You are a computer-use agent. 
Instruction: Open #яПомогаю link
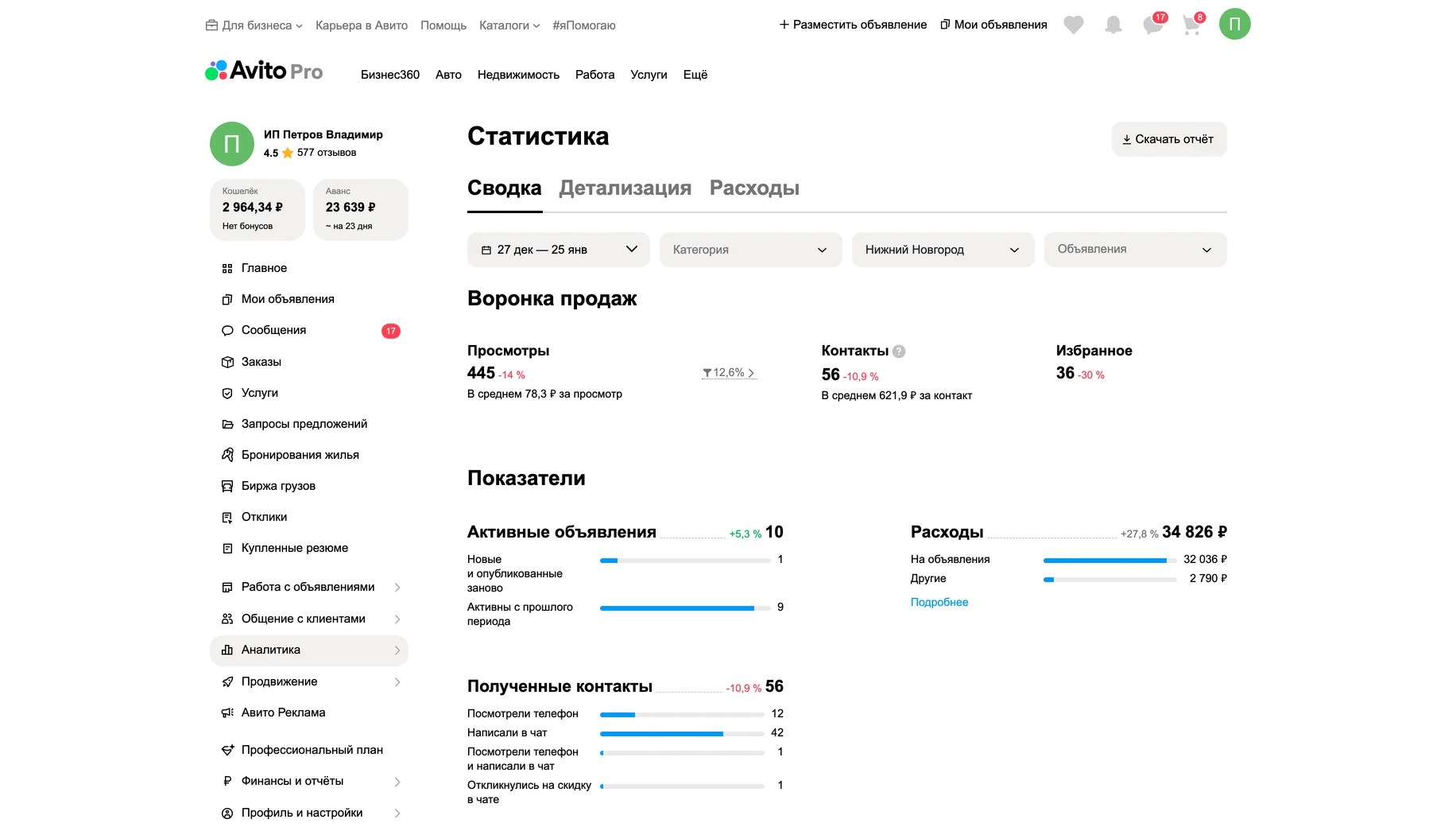point(584,25)
